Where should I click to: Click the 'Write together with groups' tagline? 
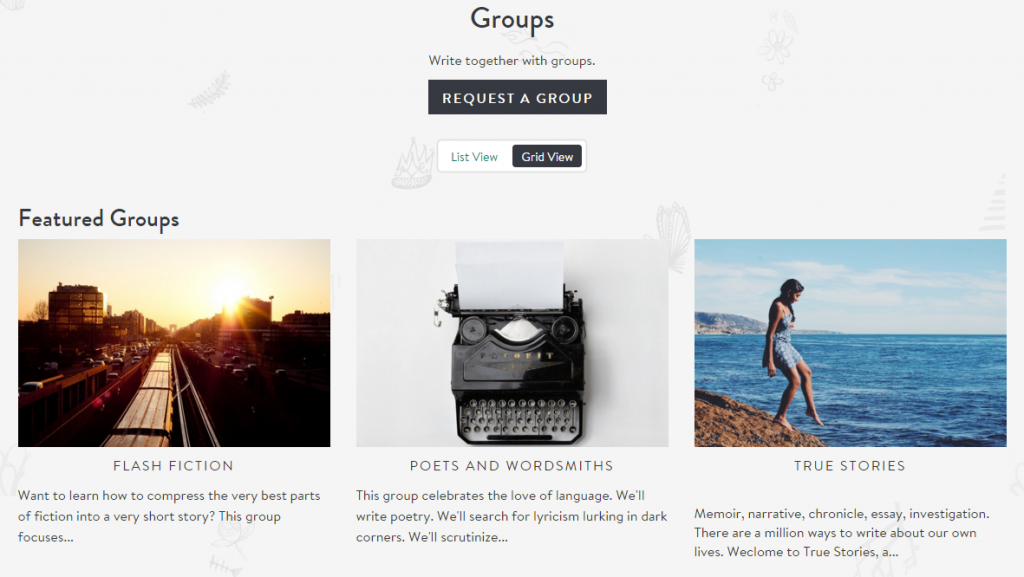[512, 61]
